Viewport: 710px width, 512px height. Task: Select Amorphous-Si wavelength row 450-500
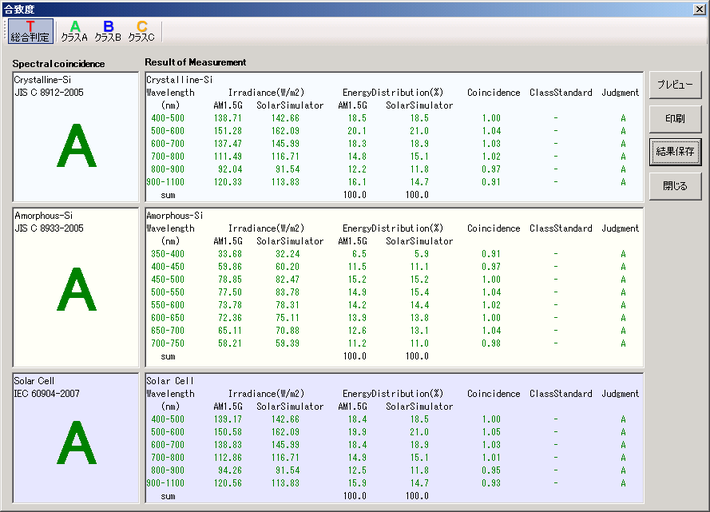tap(168, 279)
